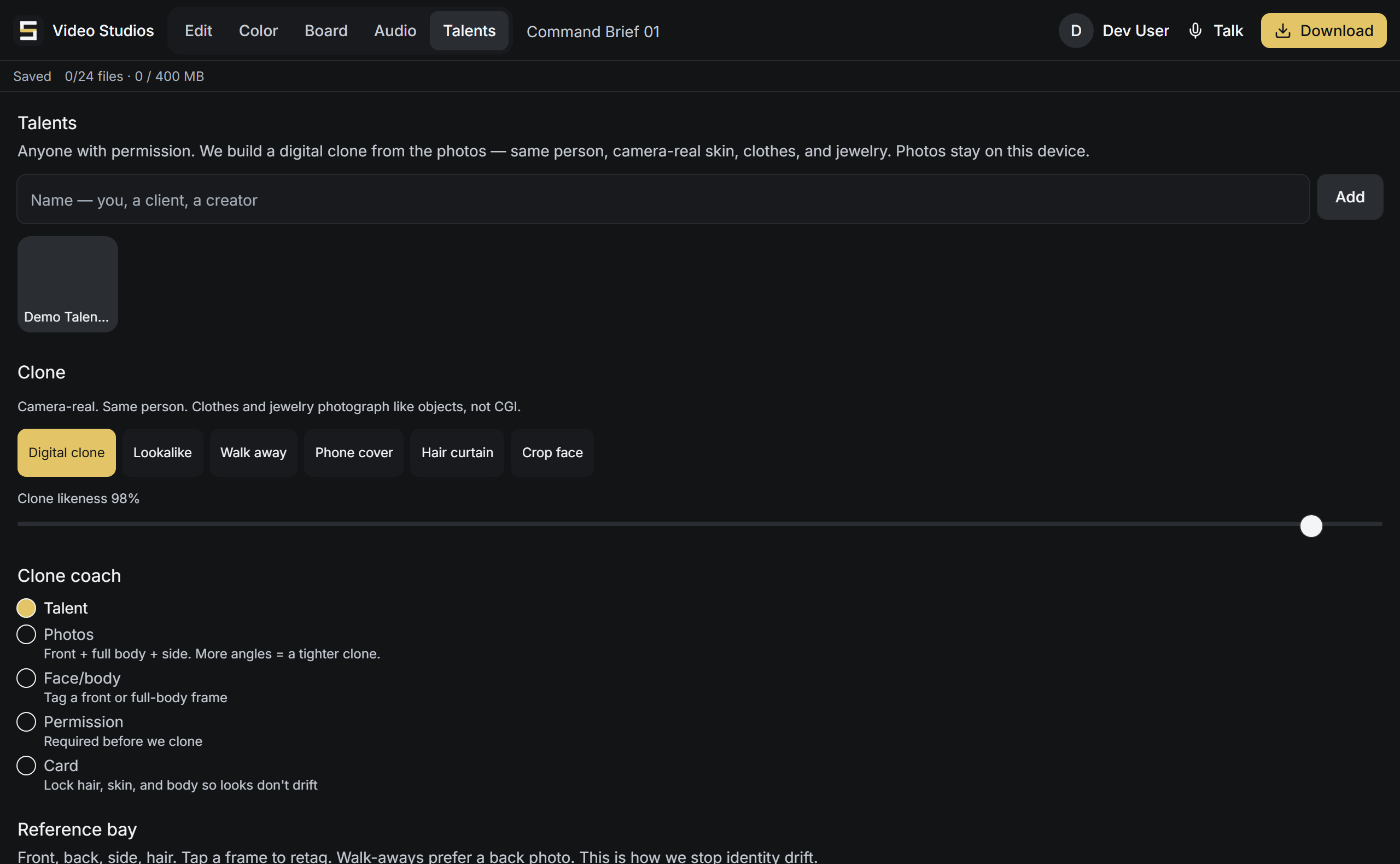Screen dimensions: 1400x864
Task: Click the Clone coach heading
Action: coord(69,575)
